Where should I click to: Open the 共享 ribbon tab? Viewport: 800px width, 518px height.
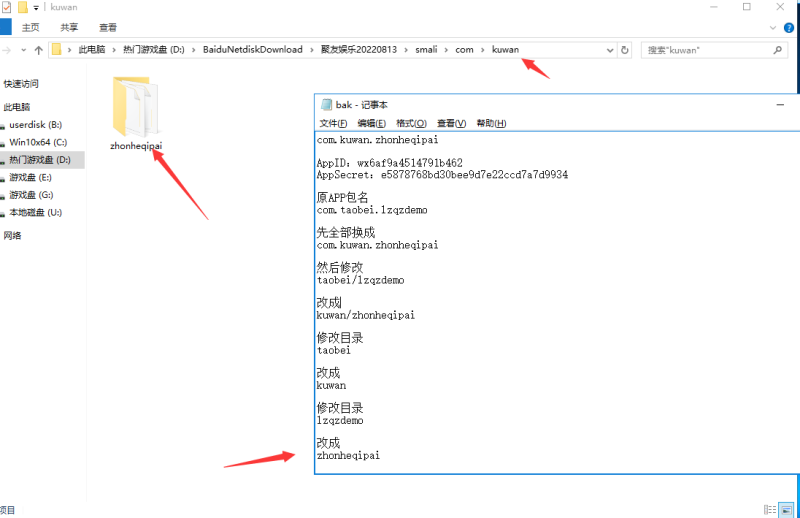69,28
